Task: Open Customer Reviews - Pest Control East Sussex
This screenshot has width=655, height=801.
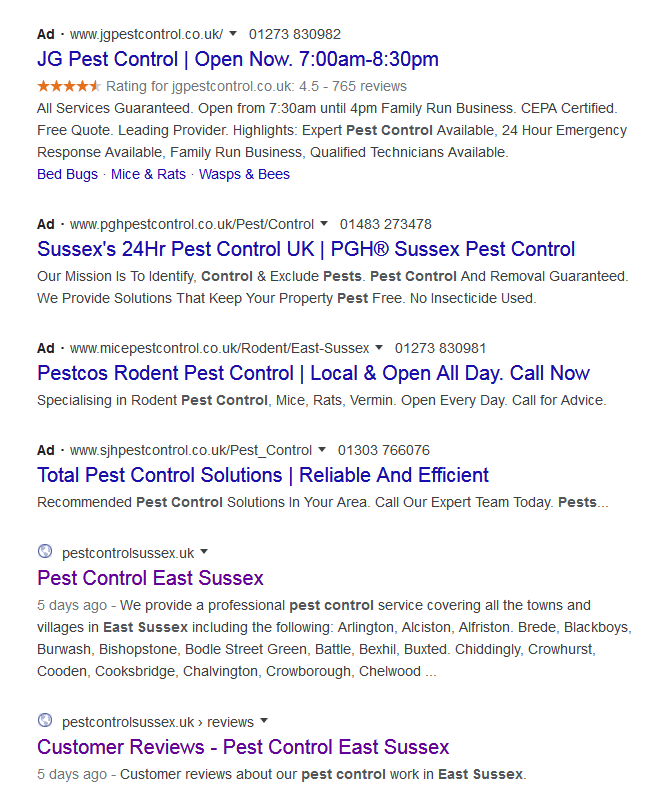Action: pyautogui.click(x=243, y=747)
